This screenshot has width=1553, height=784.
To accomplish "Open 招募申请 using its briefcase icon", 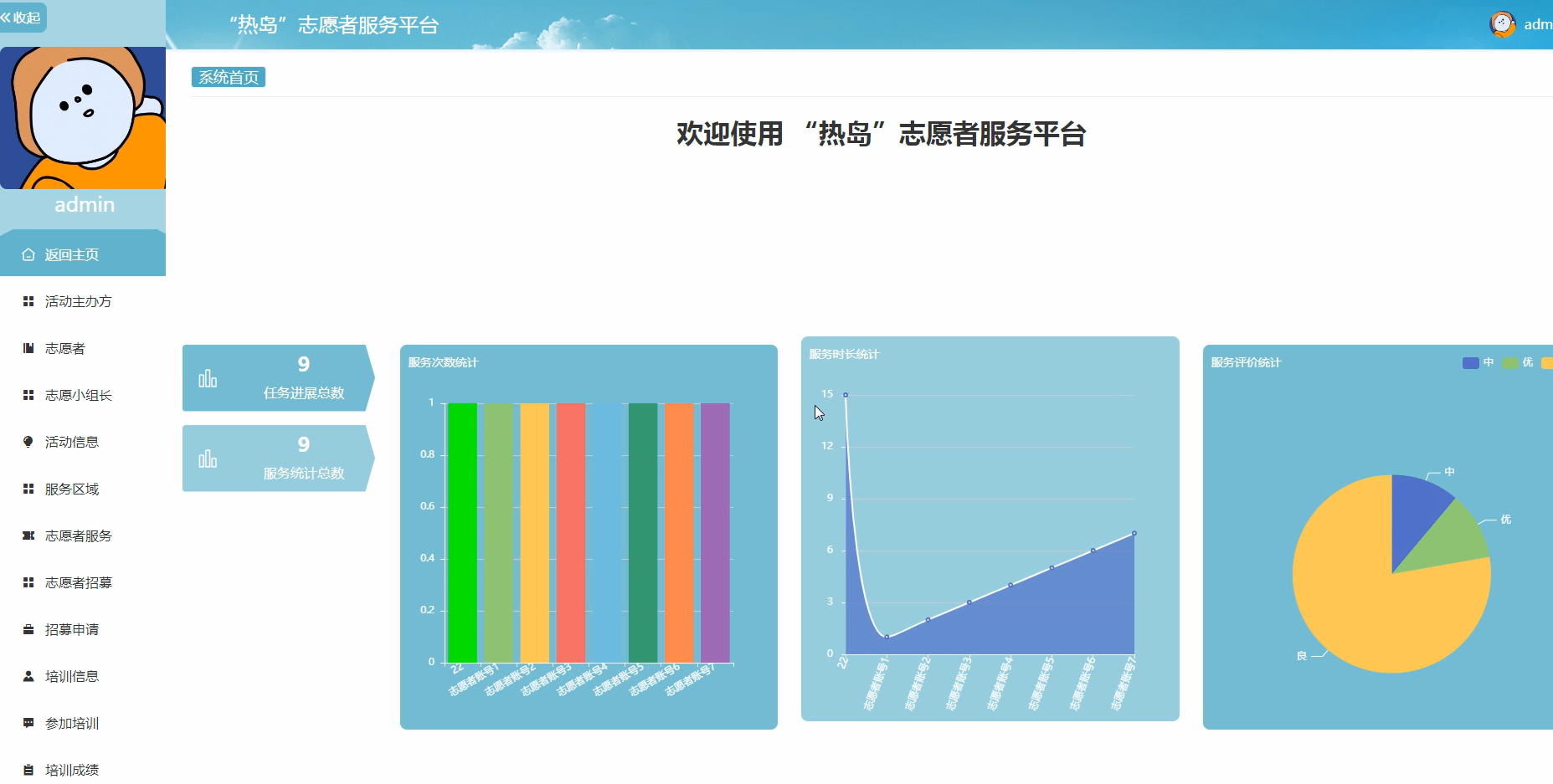I will click(x=27, y=629).
